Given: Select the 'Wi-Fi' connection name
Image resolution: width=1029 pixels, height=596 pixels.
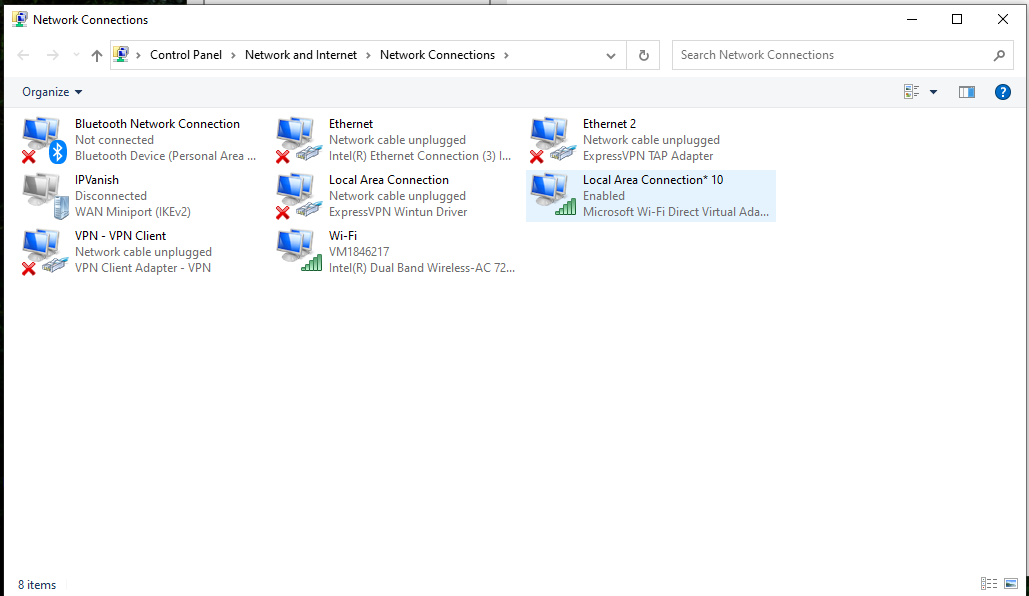Looking at the screenshot, I should [x=343, y=236].
